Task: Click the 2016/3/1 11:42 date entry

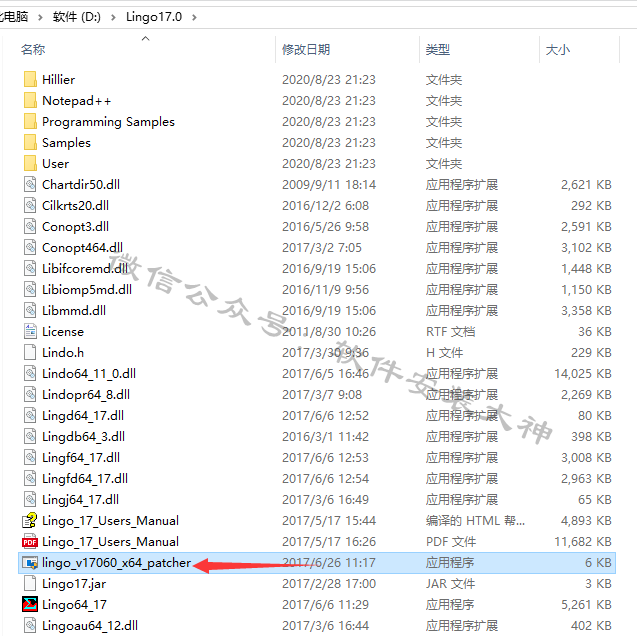Action: (x=325, y=437)
